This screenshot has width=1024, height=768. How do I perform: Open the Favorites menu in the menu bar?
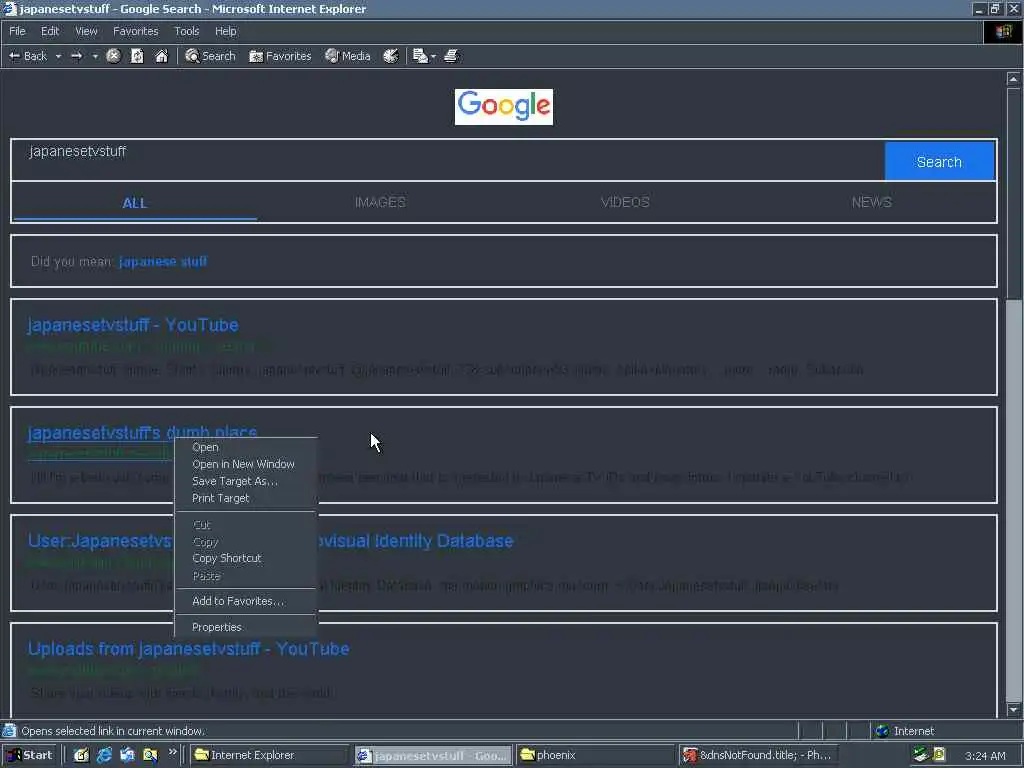click(x=135, y=31)
